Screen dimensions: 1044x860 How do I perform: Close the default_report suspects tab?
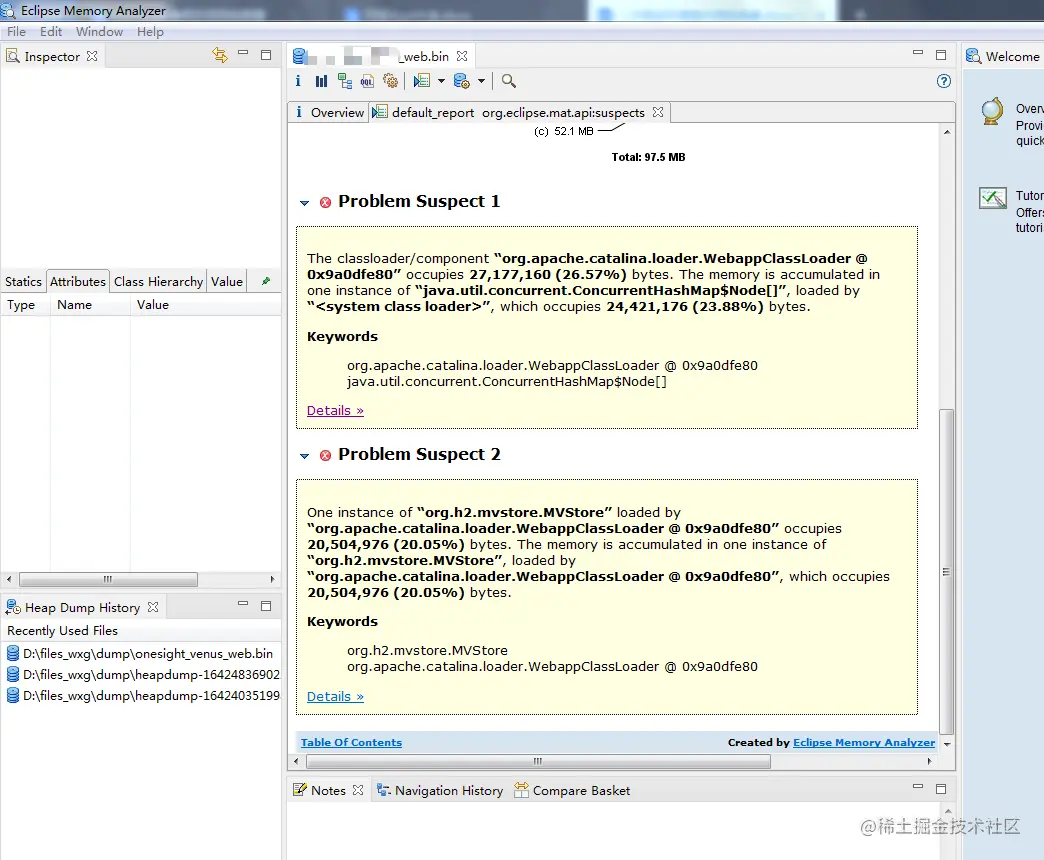658,112
